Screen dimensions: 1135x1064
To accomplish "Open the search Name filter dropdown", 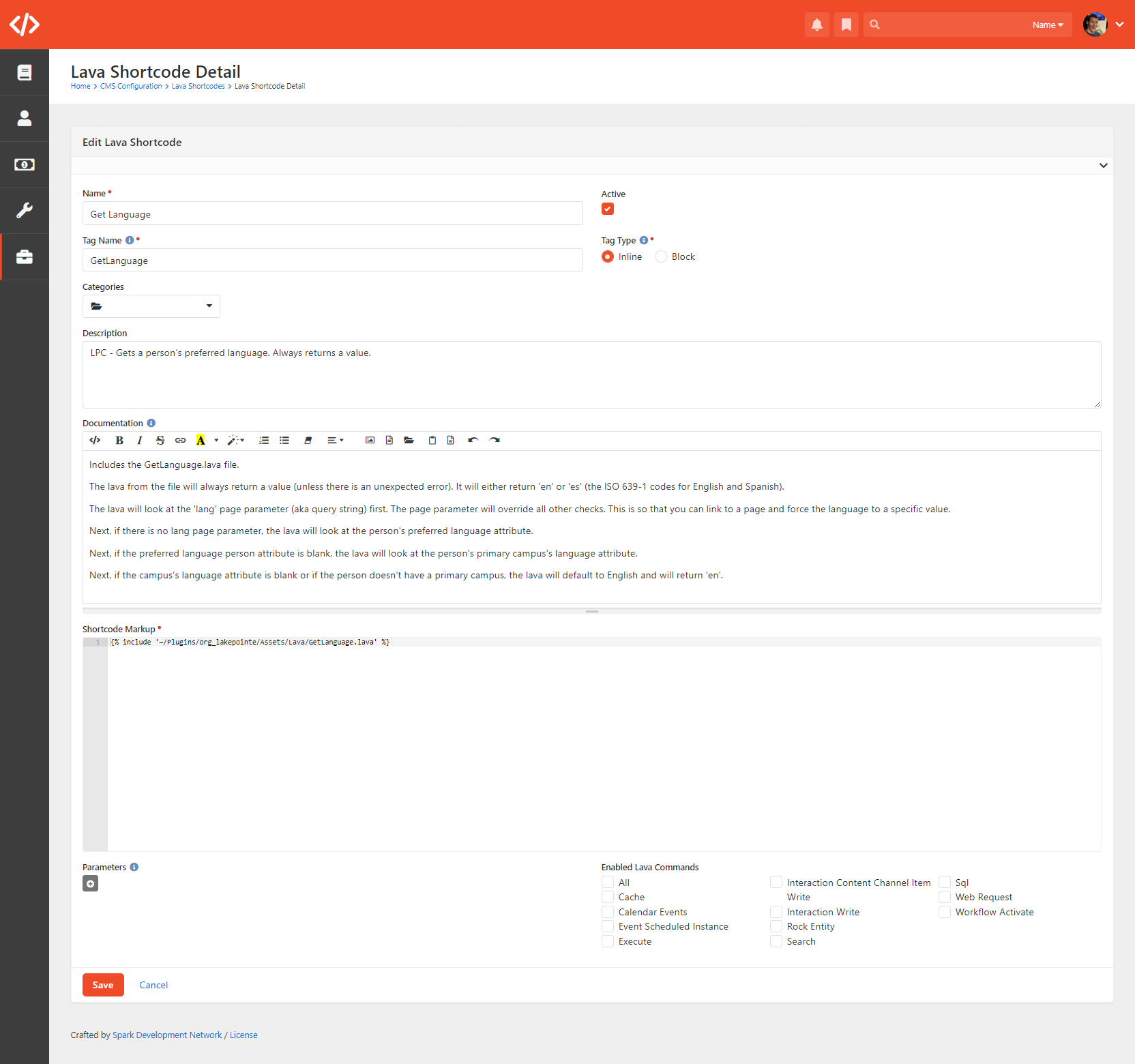I will point(1048,25).
